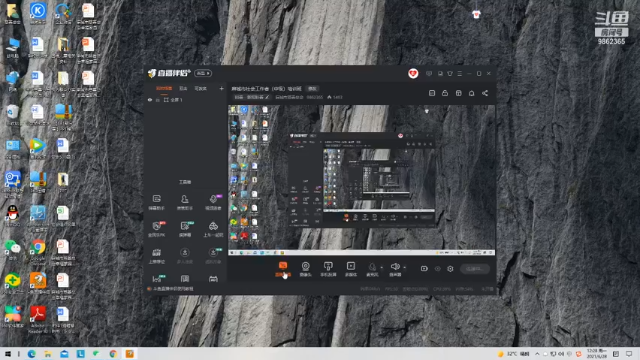Open Adobe Reader desktop shortcut
This screenshot has height=360, width=640.
click(38, 319)
